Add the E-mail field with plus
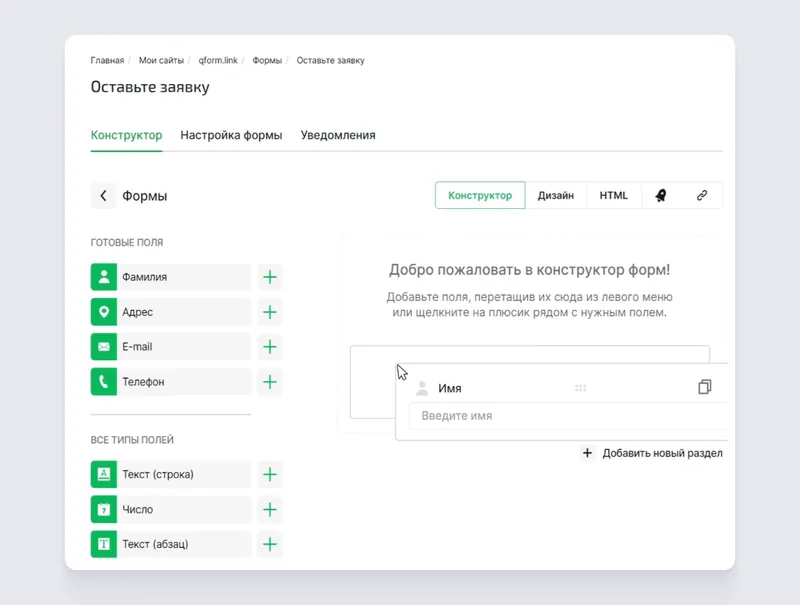 coord(270,347)
